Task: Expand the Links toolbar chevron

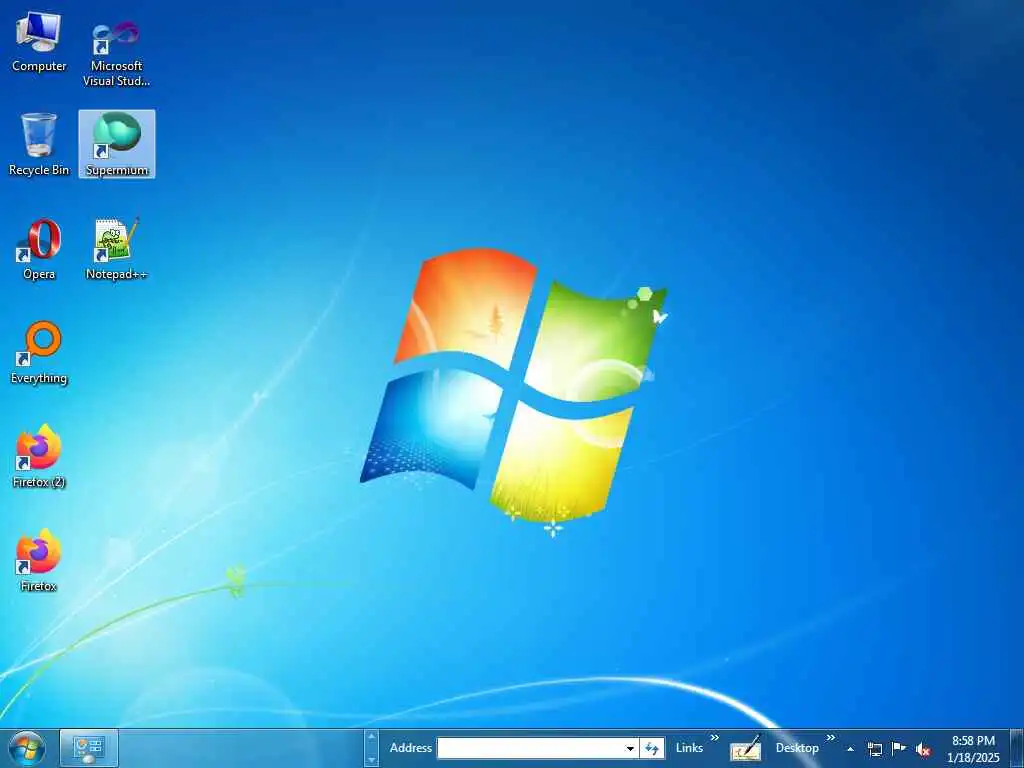Action: (x=714, y=738)
